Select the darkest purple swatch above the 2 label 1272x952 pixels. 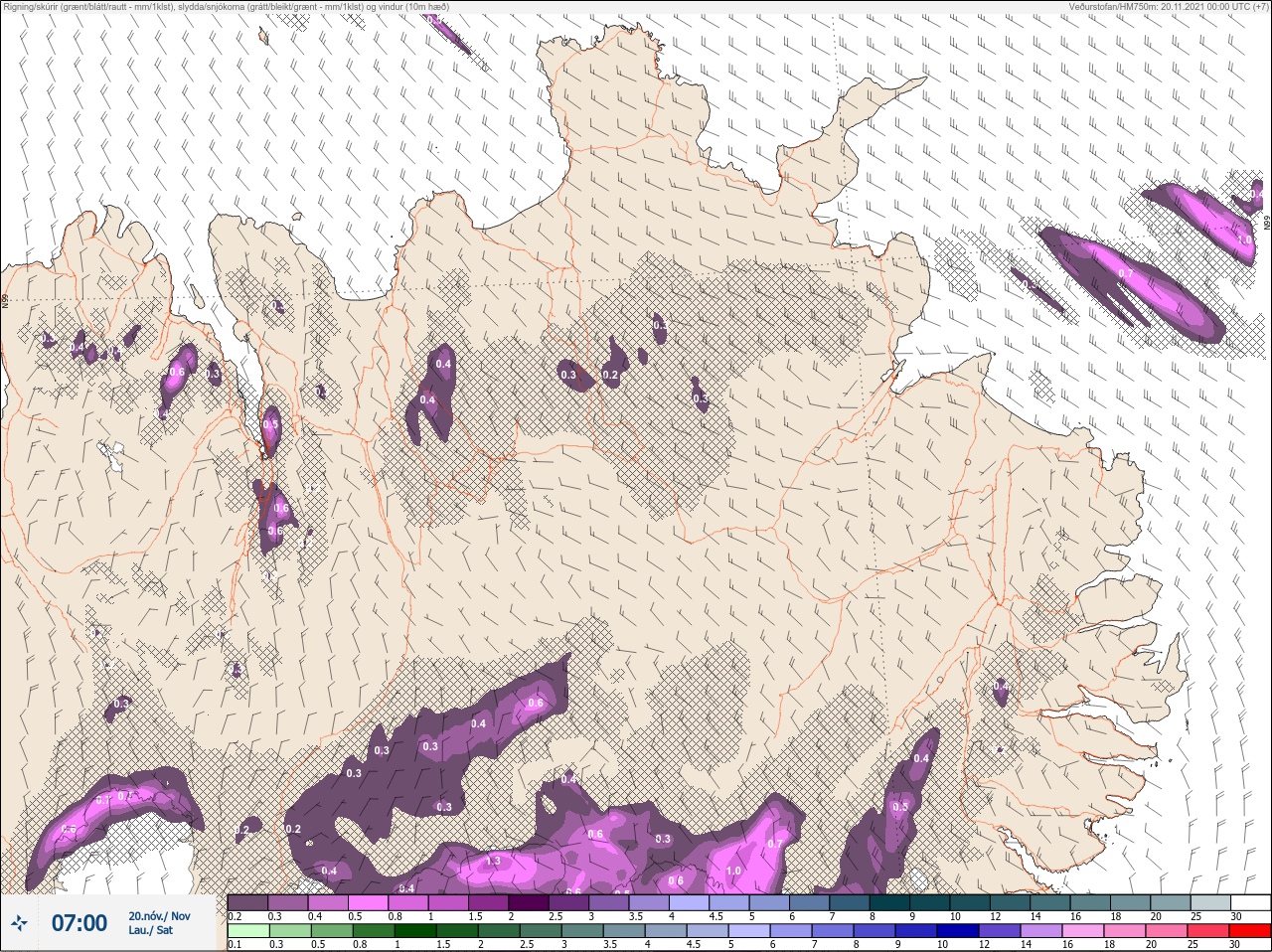(530, 902)
